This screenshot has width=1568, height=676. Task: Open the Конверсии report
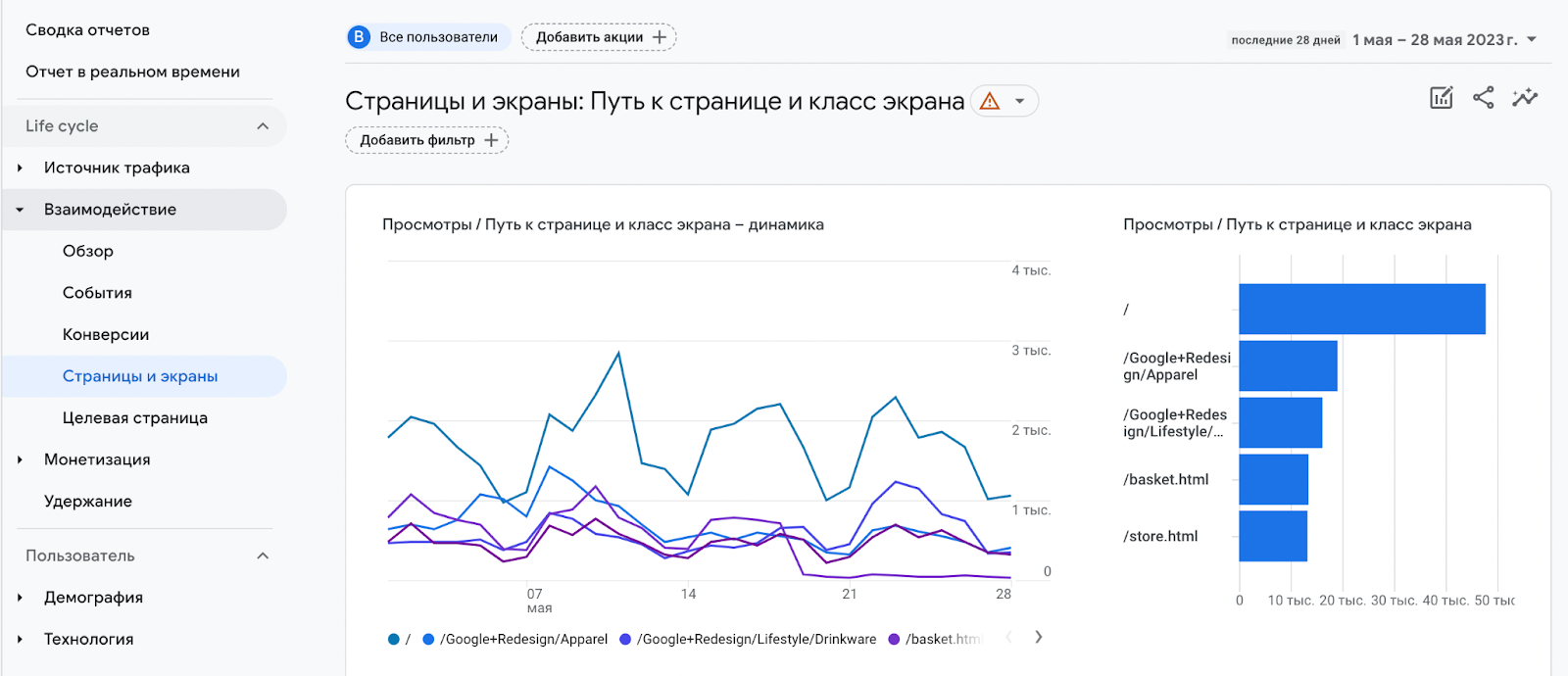pos(105,334)
